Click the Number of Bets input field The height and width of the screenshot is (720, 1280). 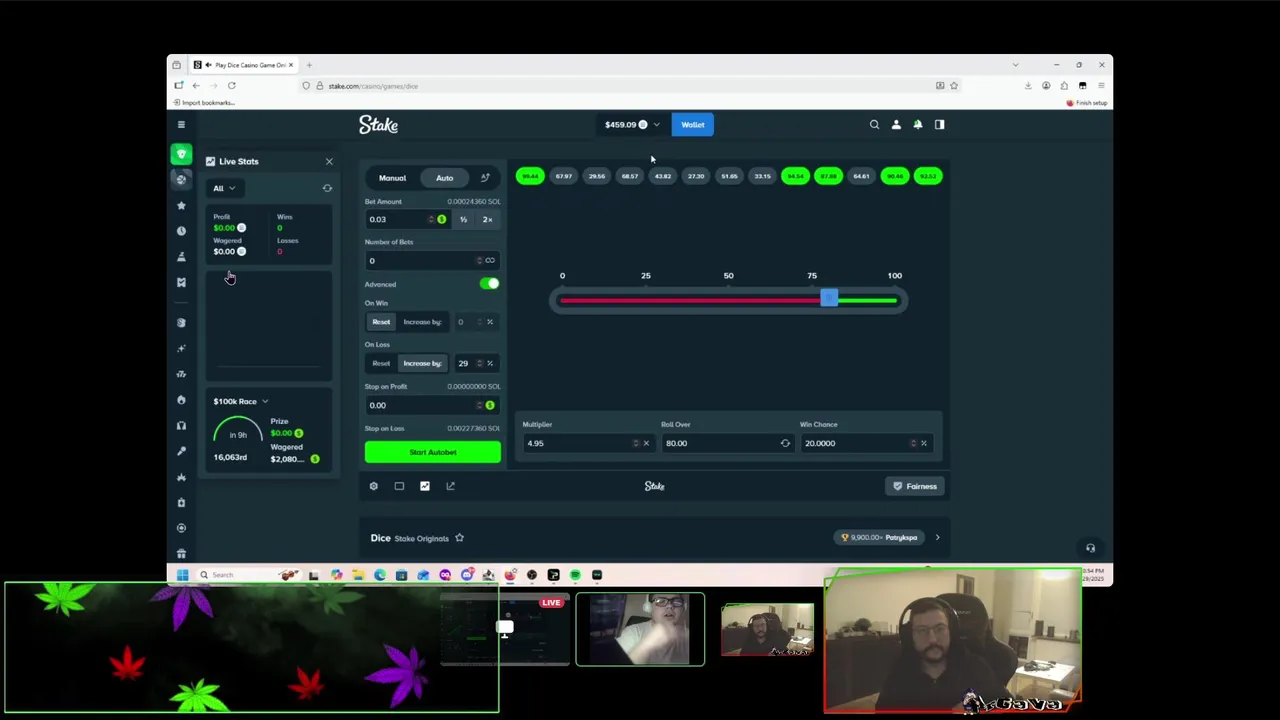pyautogui.click(x=432, y=261)
